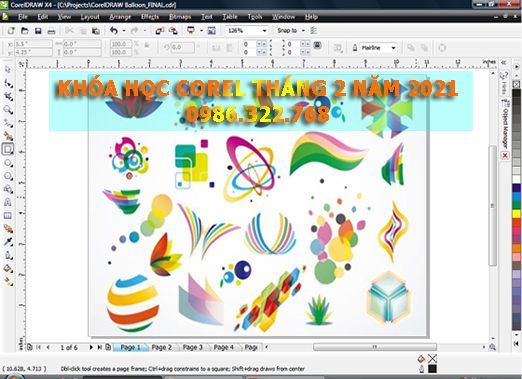
Task: Close the docker with red X
Action: 505,155
